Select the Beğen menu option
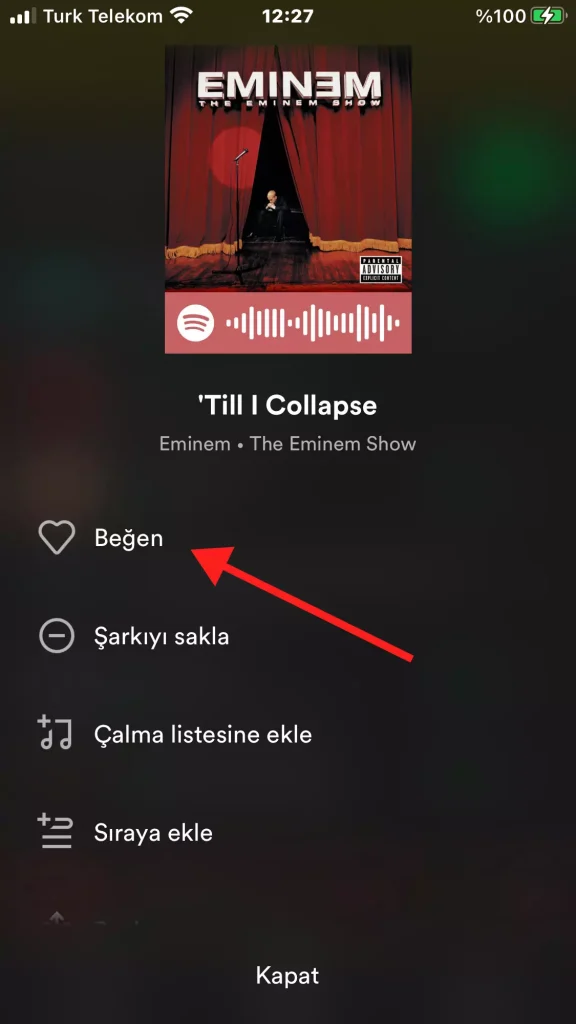The width and height of the screenshot is (576, 1024). click(129, 538)
